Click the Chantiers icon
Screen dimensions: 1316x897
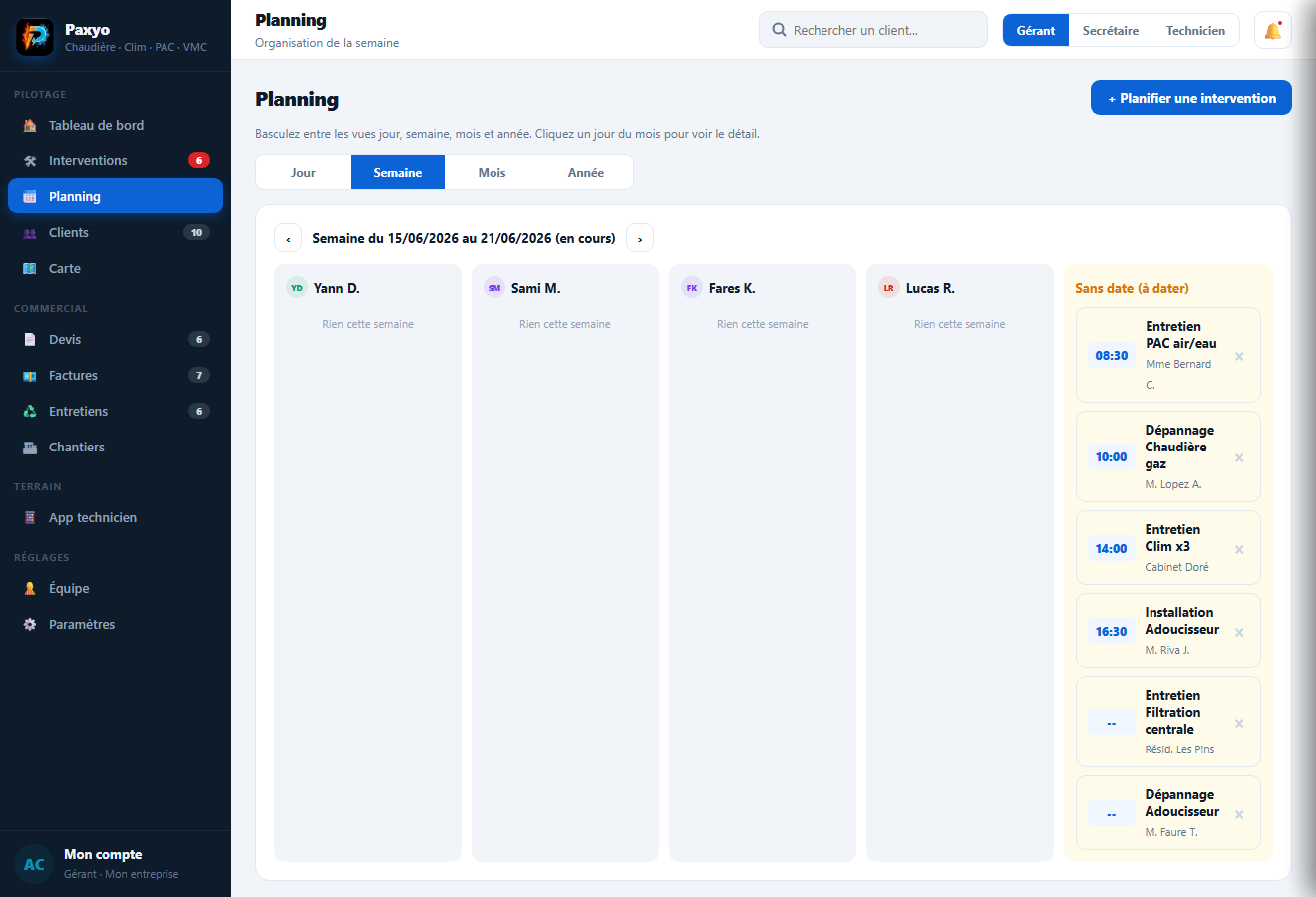coord(30,447)
